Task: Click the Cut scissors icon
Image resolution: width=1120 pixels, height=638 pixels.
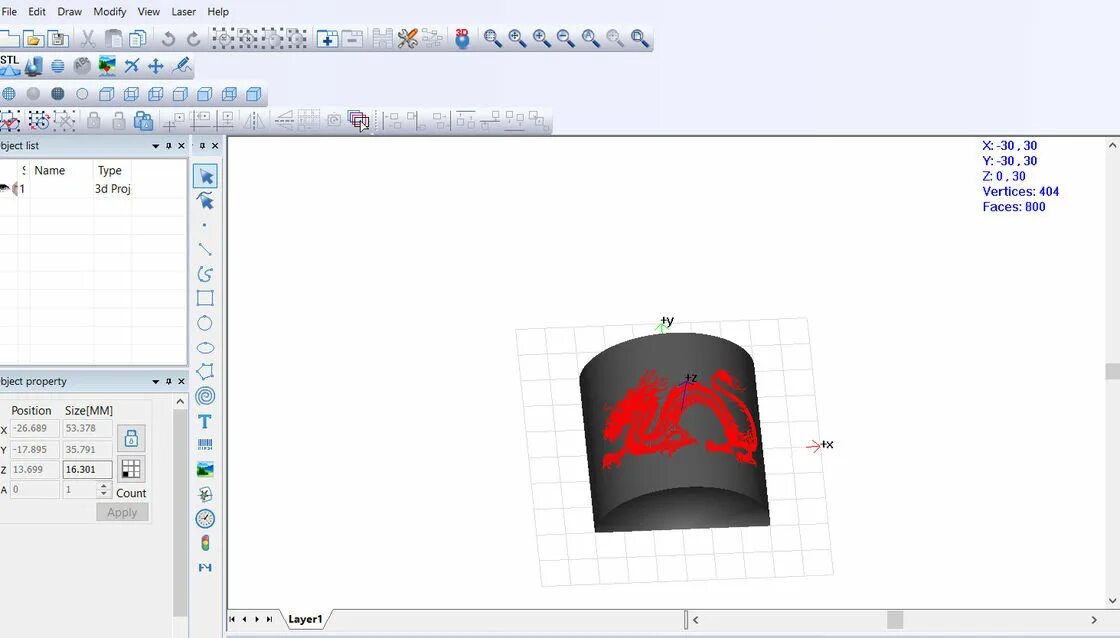Action: 88,39
